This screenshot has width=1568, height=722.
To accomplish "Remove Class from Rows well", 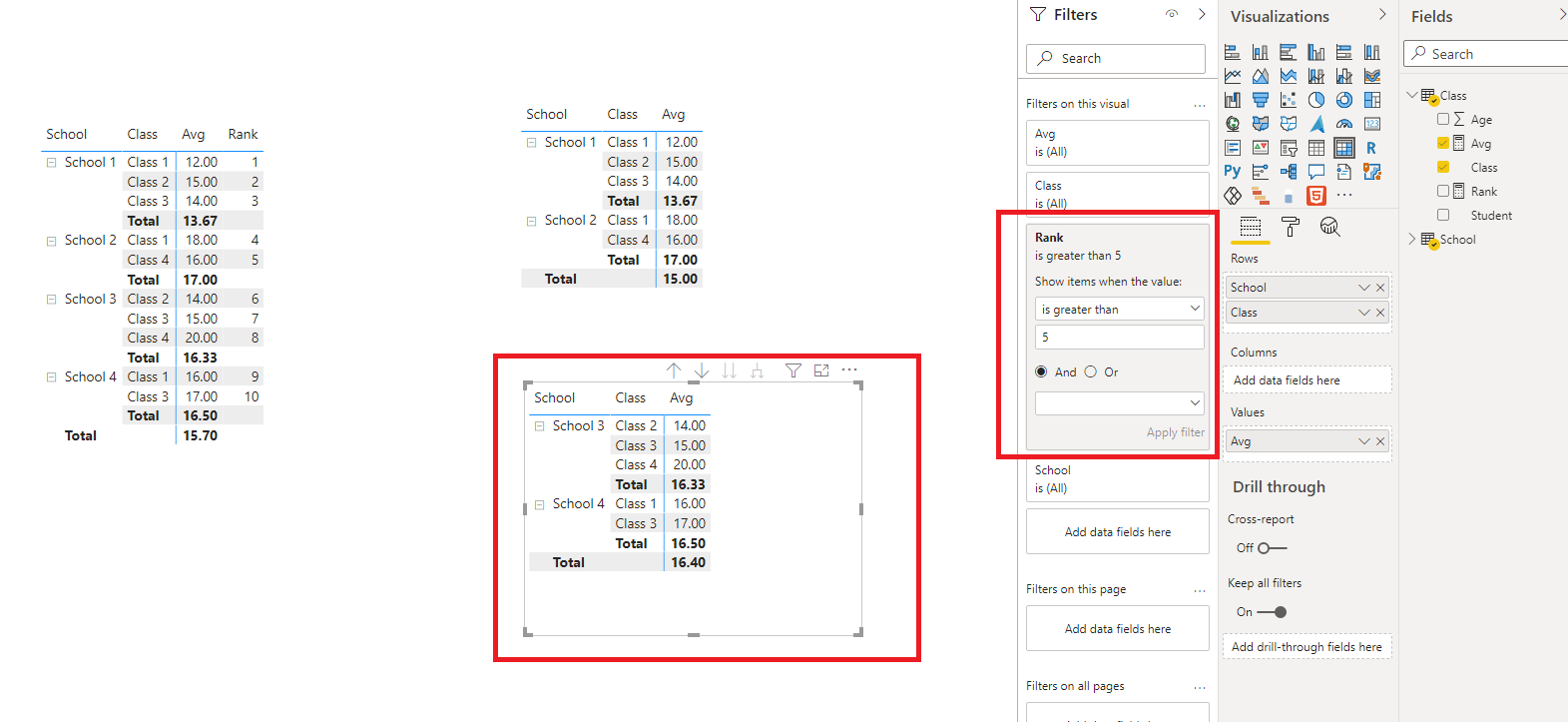I will tap(1380, 313).
